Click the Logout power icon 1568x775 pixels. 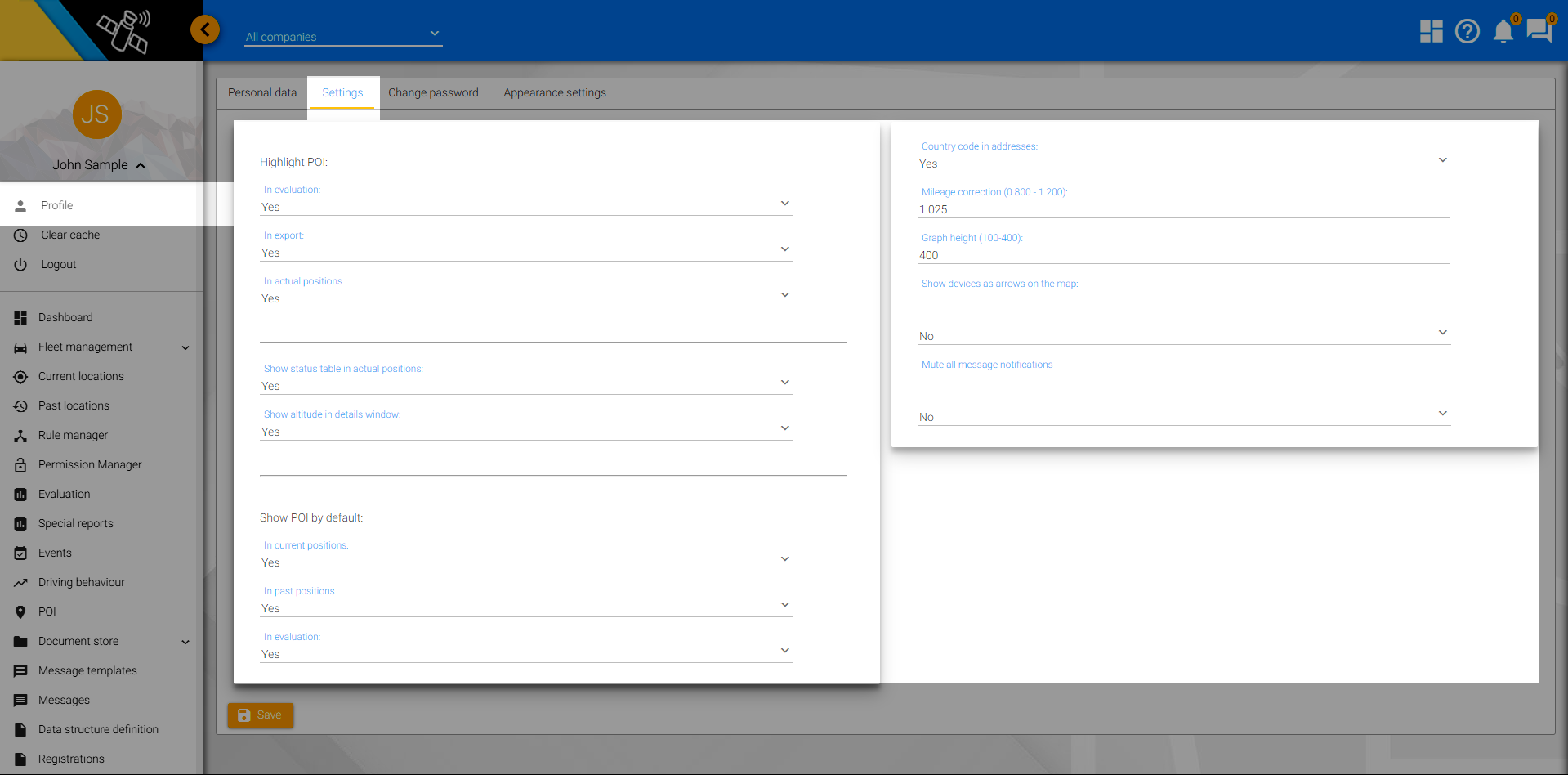[x=20, y=265]
